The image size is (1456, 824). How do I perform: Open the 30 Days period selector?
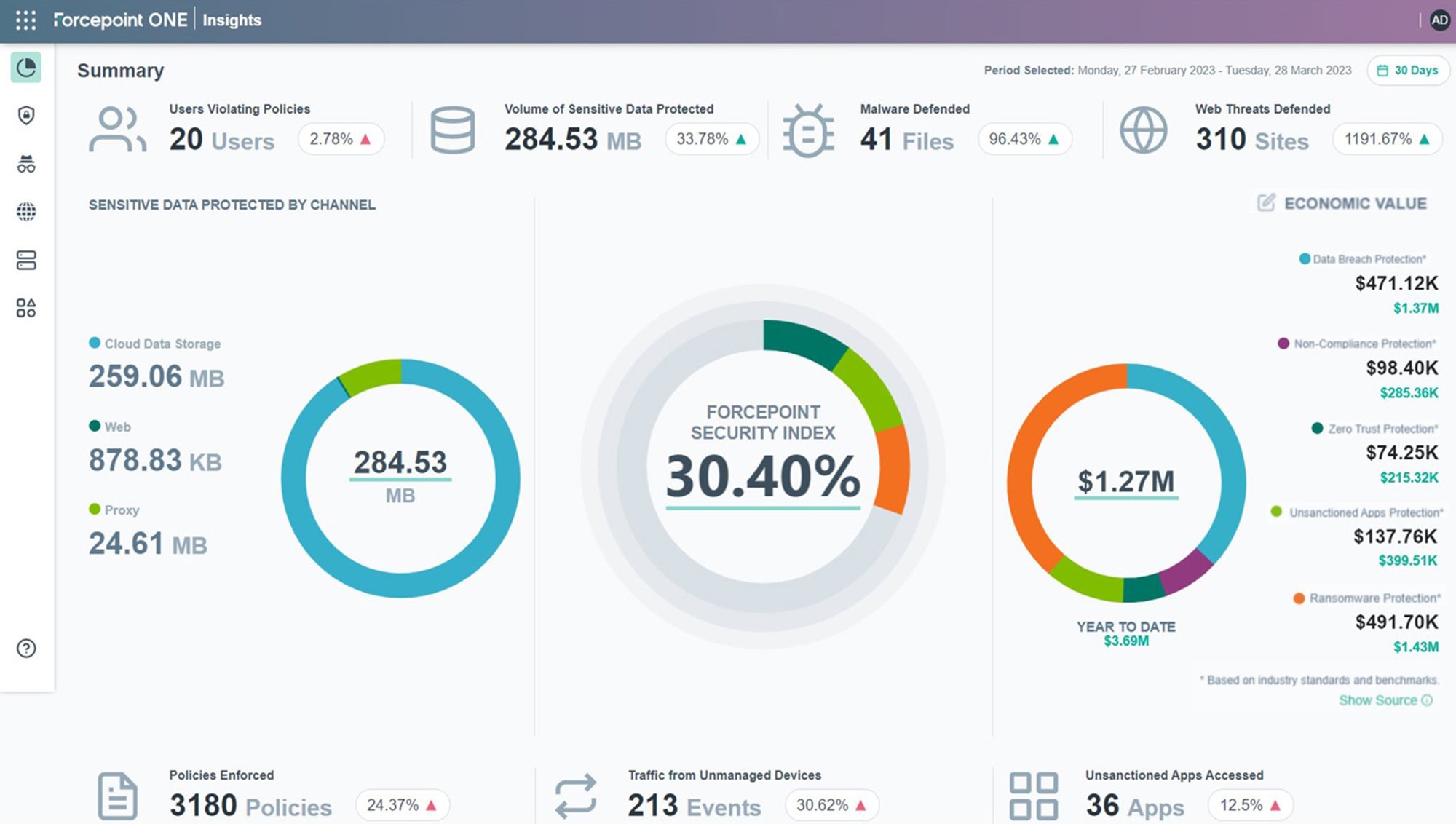pos(1408,71)
